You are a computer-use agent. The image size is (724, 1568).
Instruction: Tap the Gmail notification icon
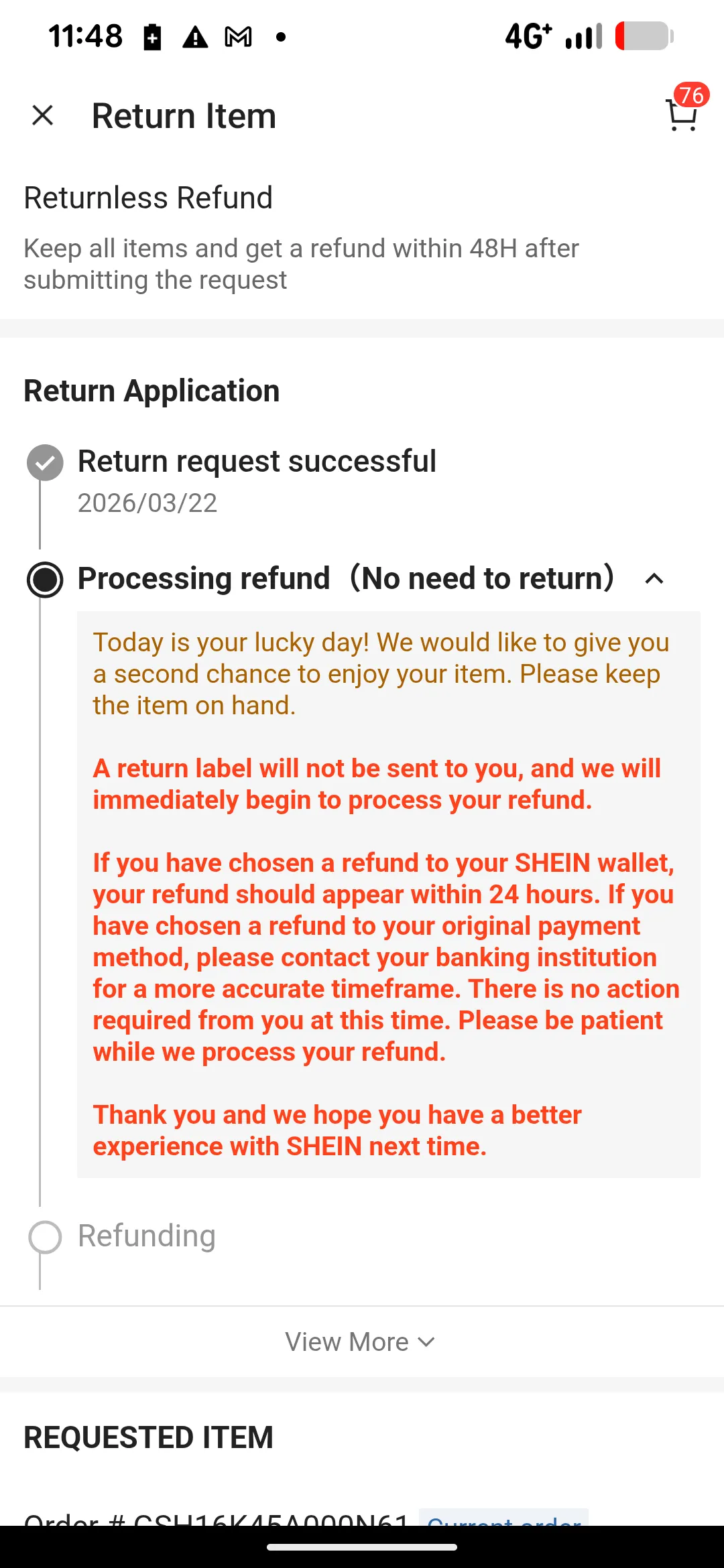click(x=238, y=37)
